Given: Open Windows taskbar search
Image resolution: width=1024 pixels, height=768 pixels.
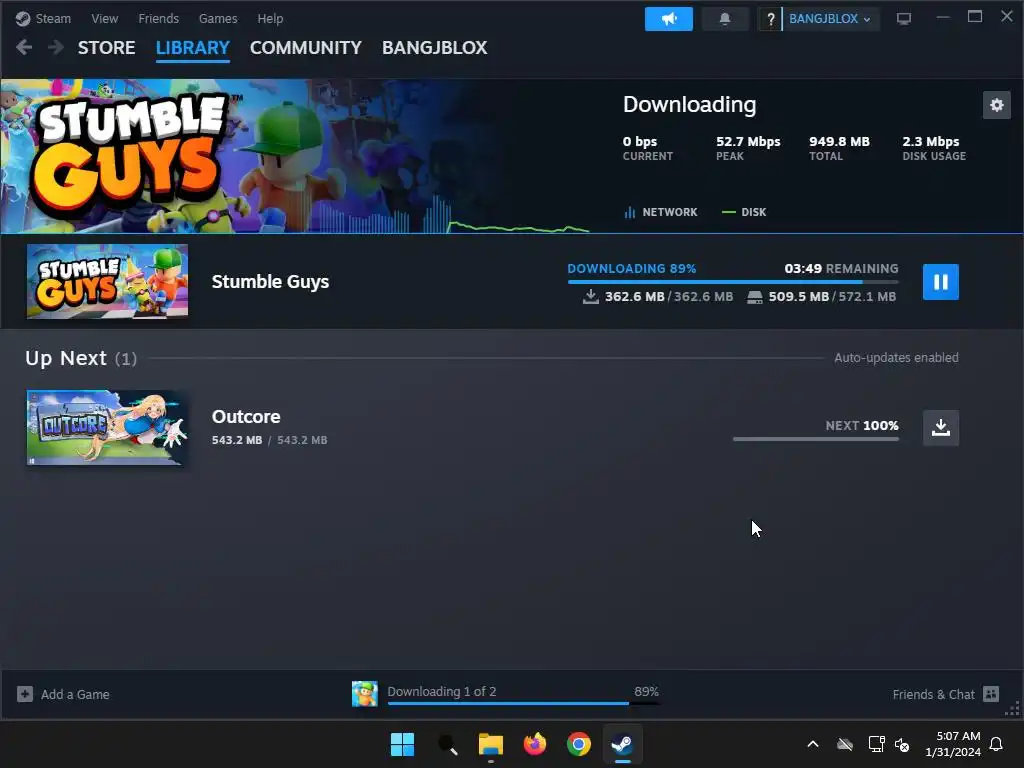Looking at the screenshot, I should point(447,744).
